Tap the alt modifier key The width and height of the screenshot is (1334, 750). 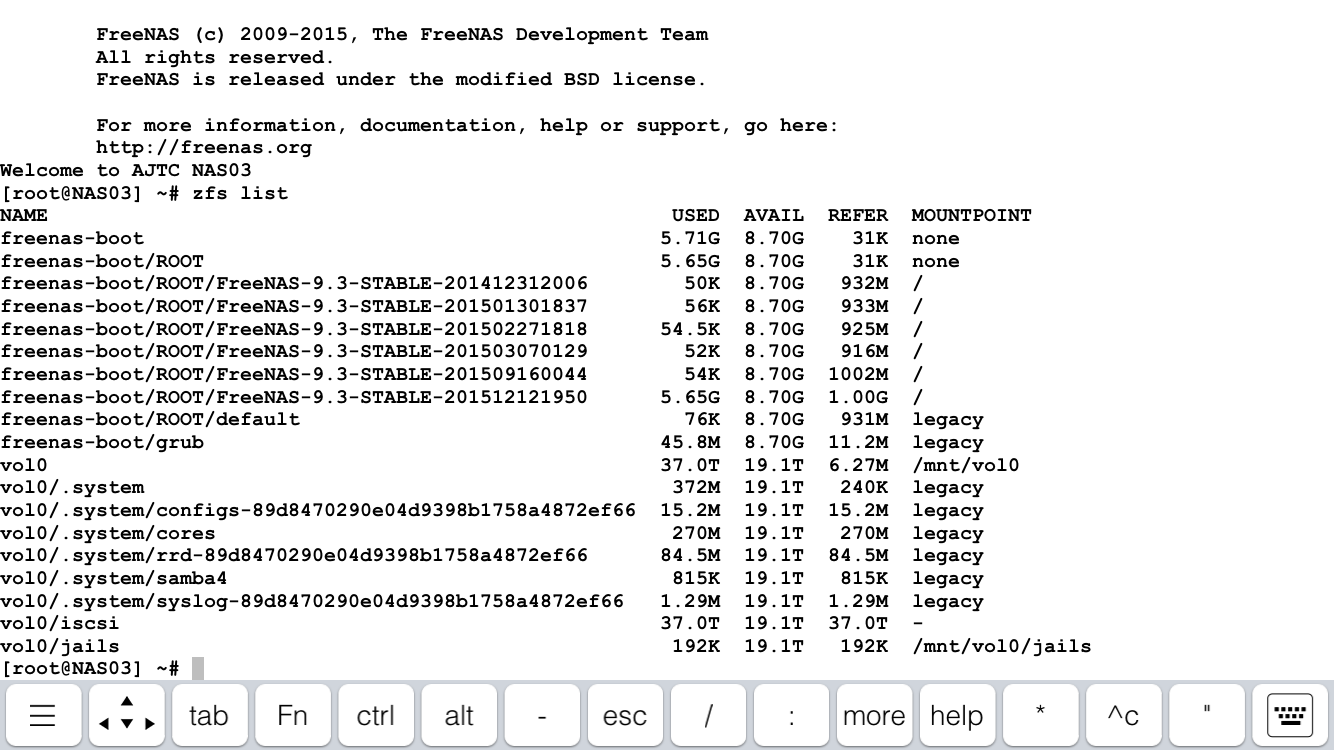pos(458,716)
